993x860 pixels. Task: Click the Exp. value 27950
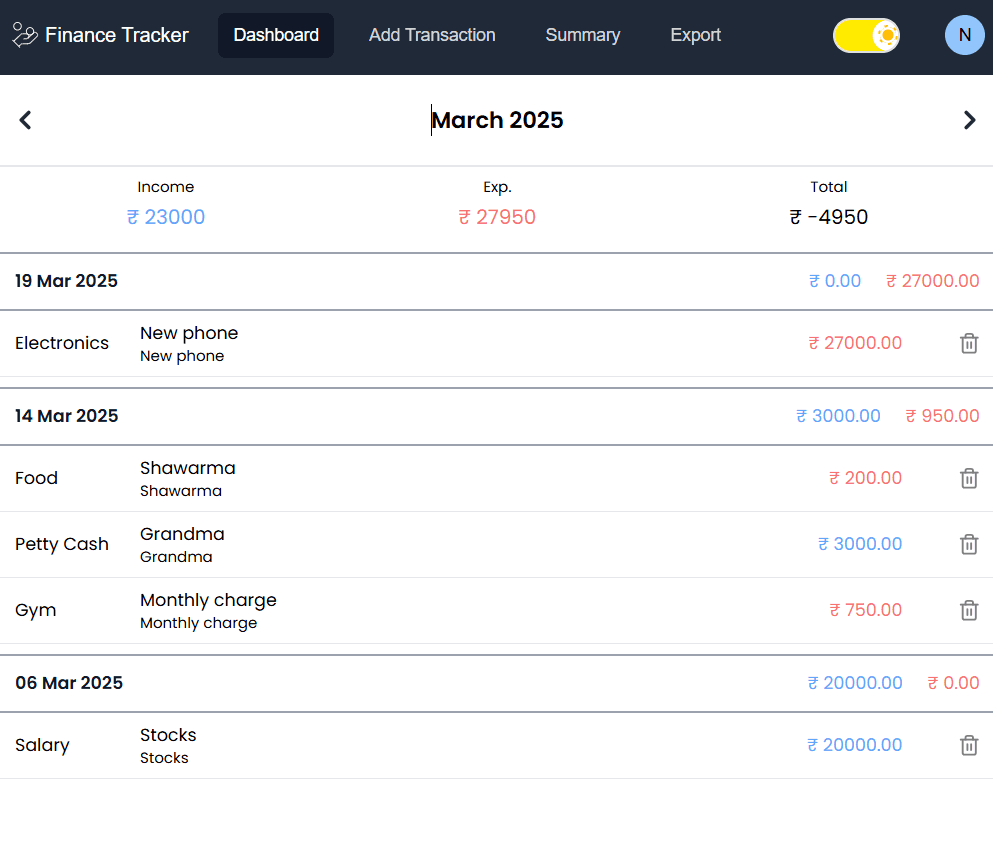497,217
